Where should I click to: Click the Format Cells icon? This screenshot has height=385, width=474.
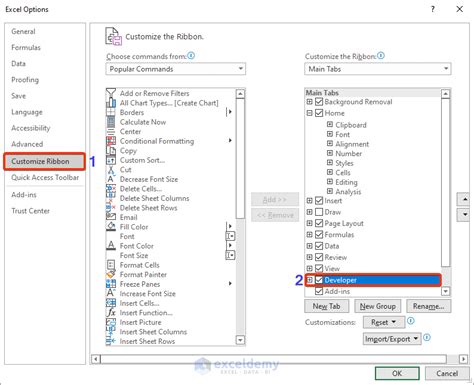[111, 265]
